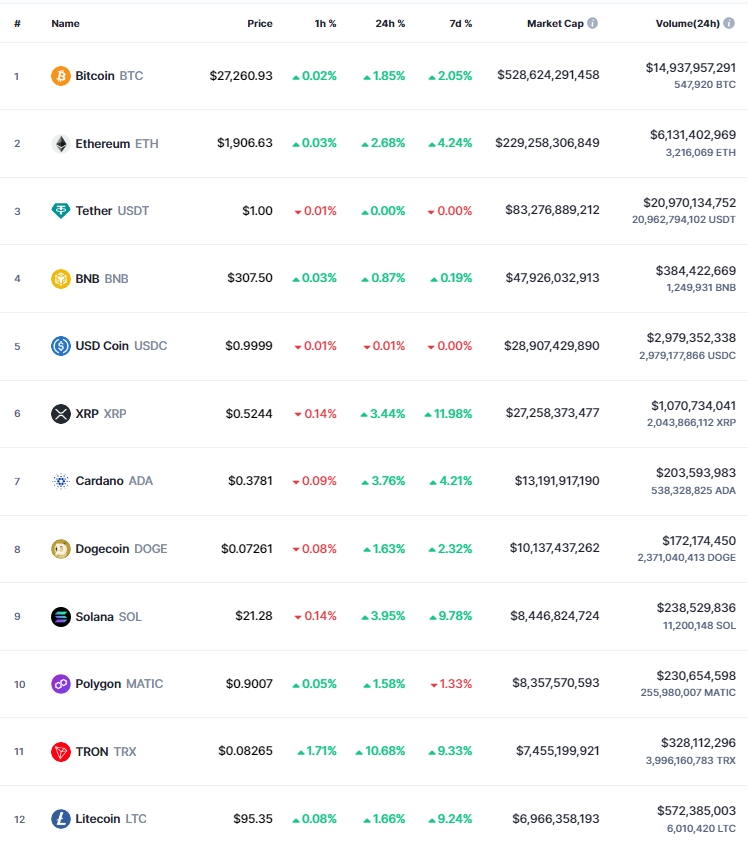Click the Tether USDT icon

(x=60, y=210)
